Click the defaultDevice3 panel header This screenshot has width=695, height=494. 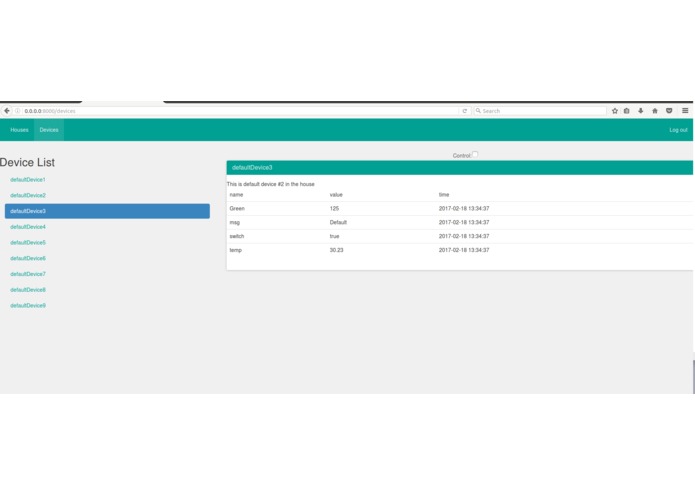point(460,167)
